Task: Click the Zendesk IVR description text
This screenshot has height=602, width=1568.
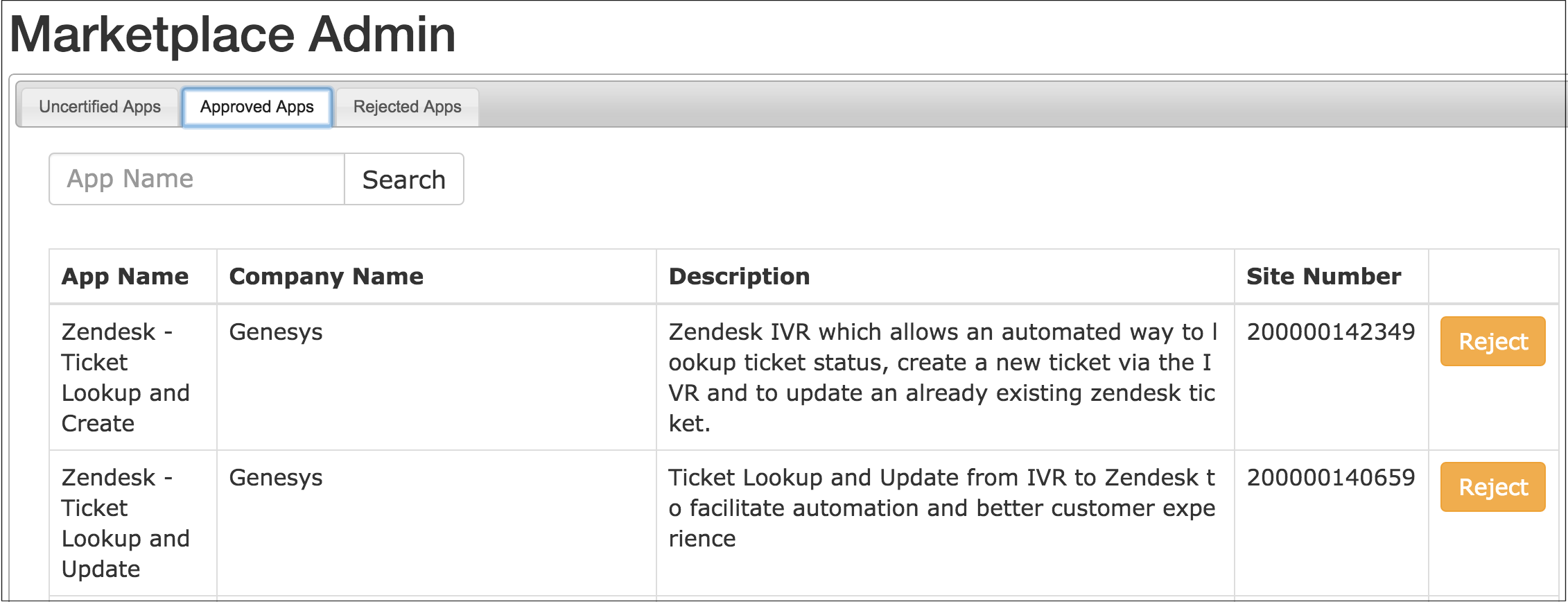Action: pyautogui.click(x=942, y=377)
